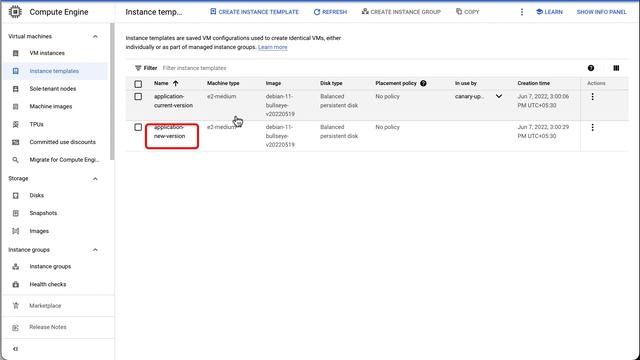Click the Disk type column header
This screenshot has height=360, width=640.
[331, 83]
